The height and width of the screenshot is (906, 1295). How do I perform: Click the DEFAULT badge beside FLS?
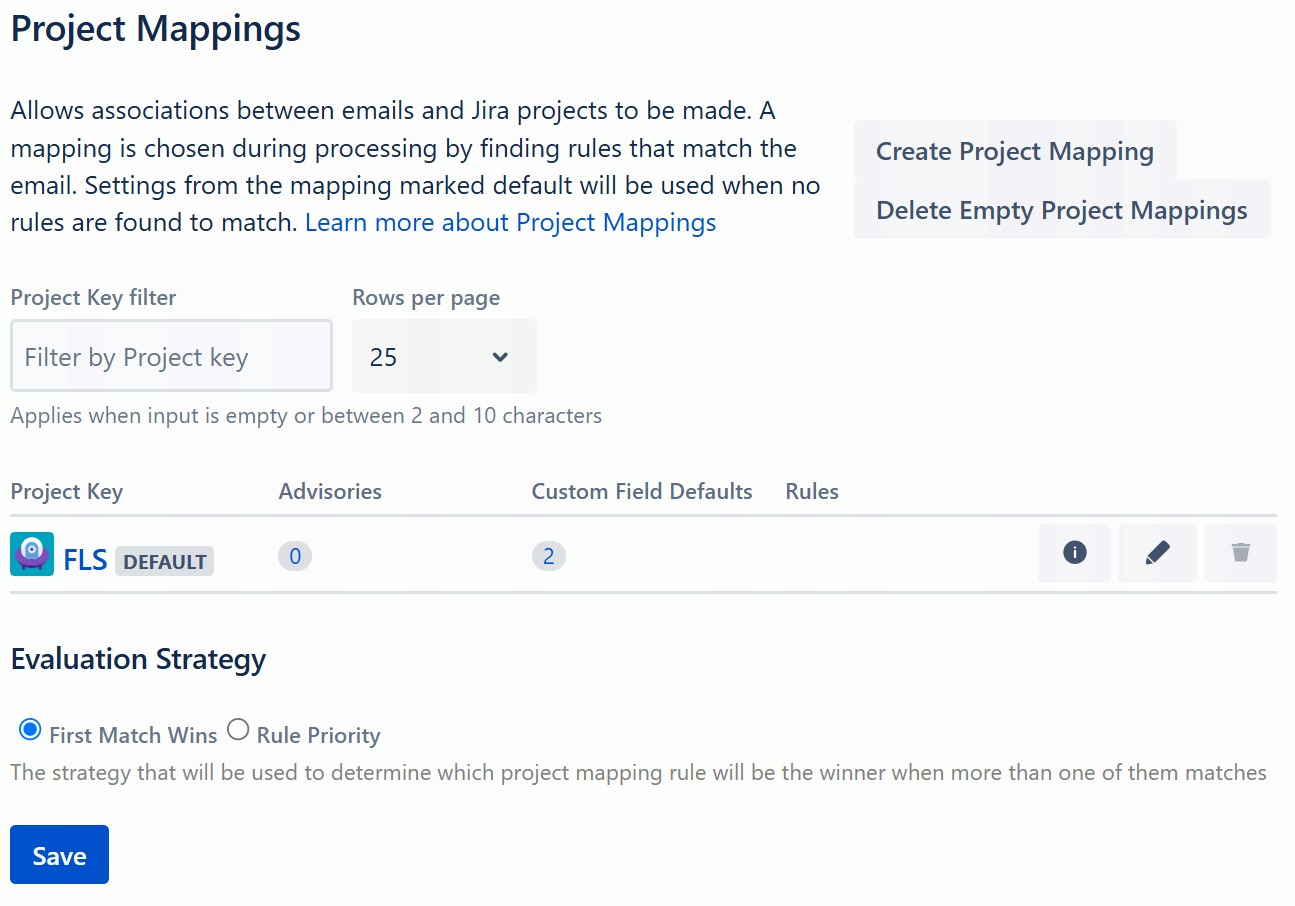tap(164, 561)
